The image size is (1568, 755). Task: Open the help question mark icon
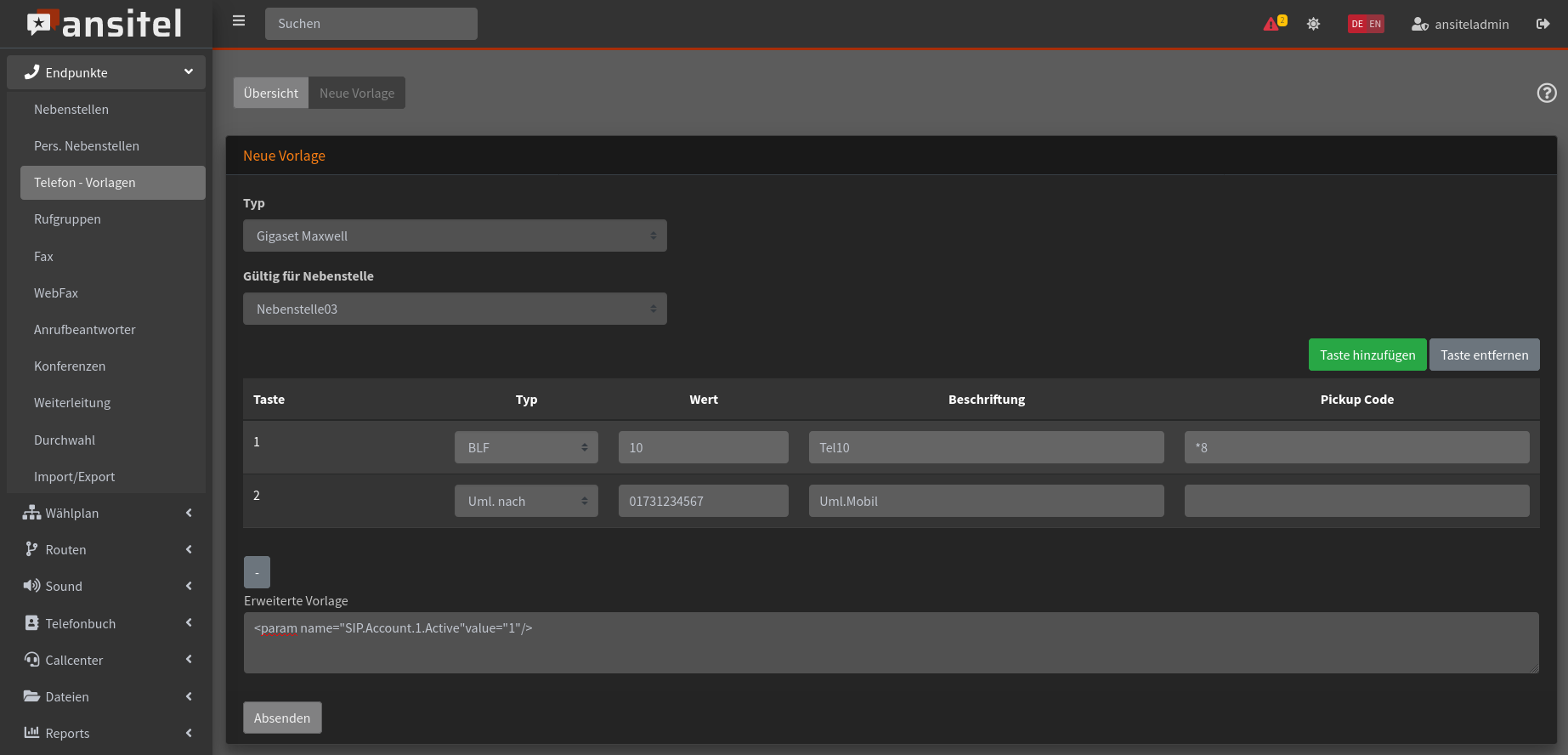pos(1547,94)
